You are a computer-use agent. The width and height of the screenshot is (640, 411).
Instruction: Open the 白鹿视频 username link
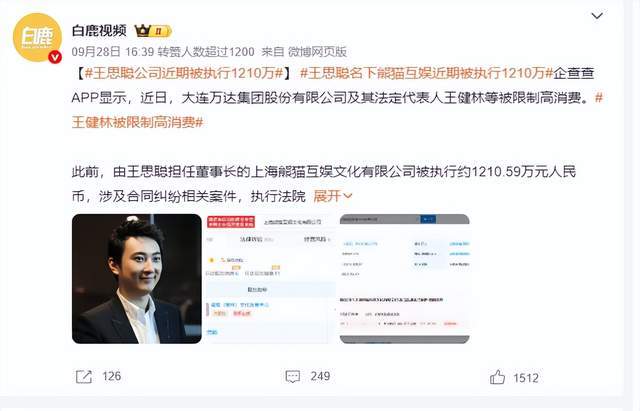point(99,31)
